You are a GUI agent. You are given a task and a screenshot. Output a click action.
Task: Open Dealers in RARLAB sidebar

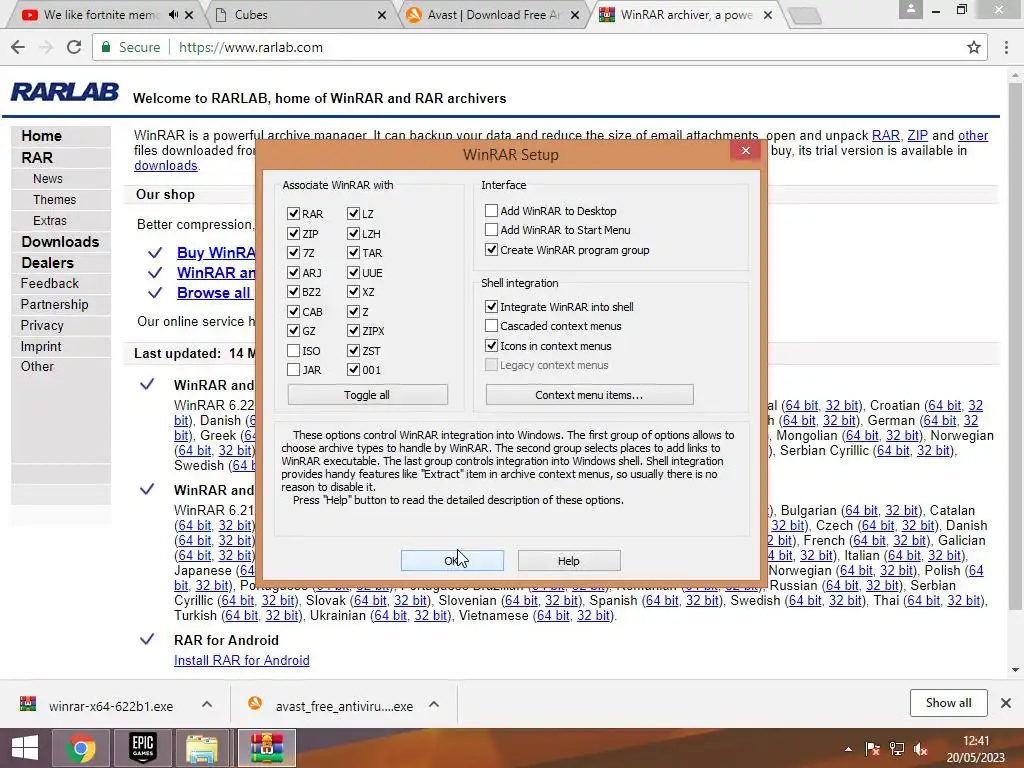click(47, 263)
